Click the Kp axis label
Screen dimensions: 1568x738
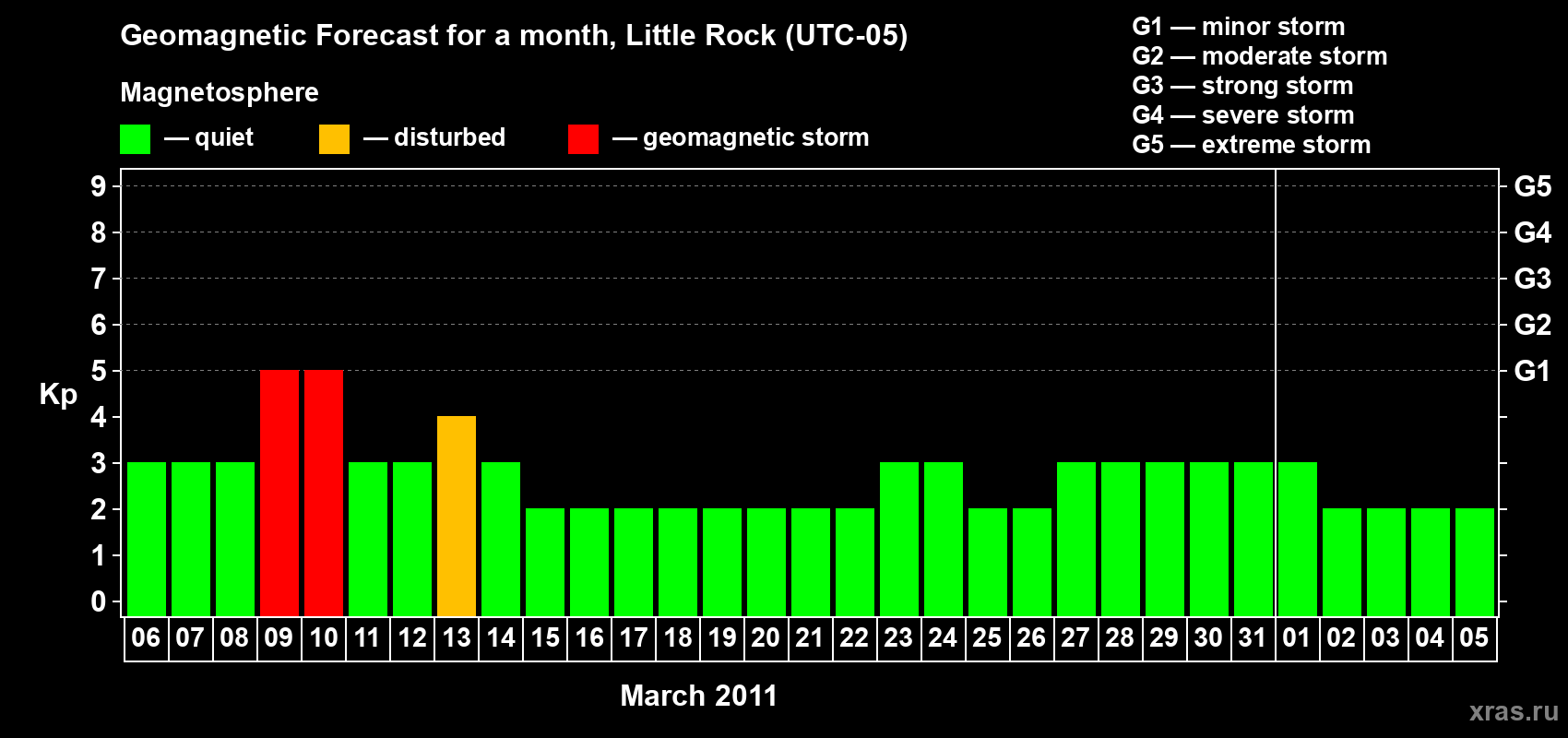[x=58, y=394]
